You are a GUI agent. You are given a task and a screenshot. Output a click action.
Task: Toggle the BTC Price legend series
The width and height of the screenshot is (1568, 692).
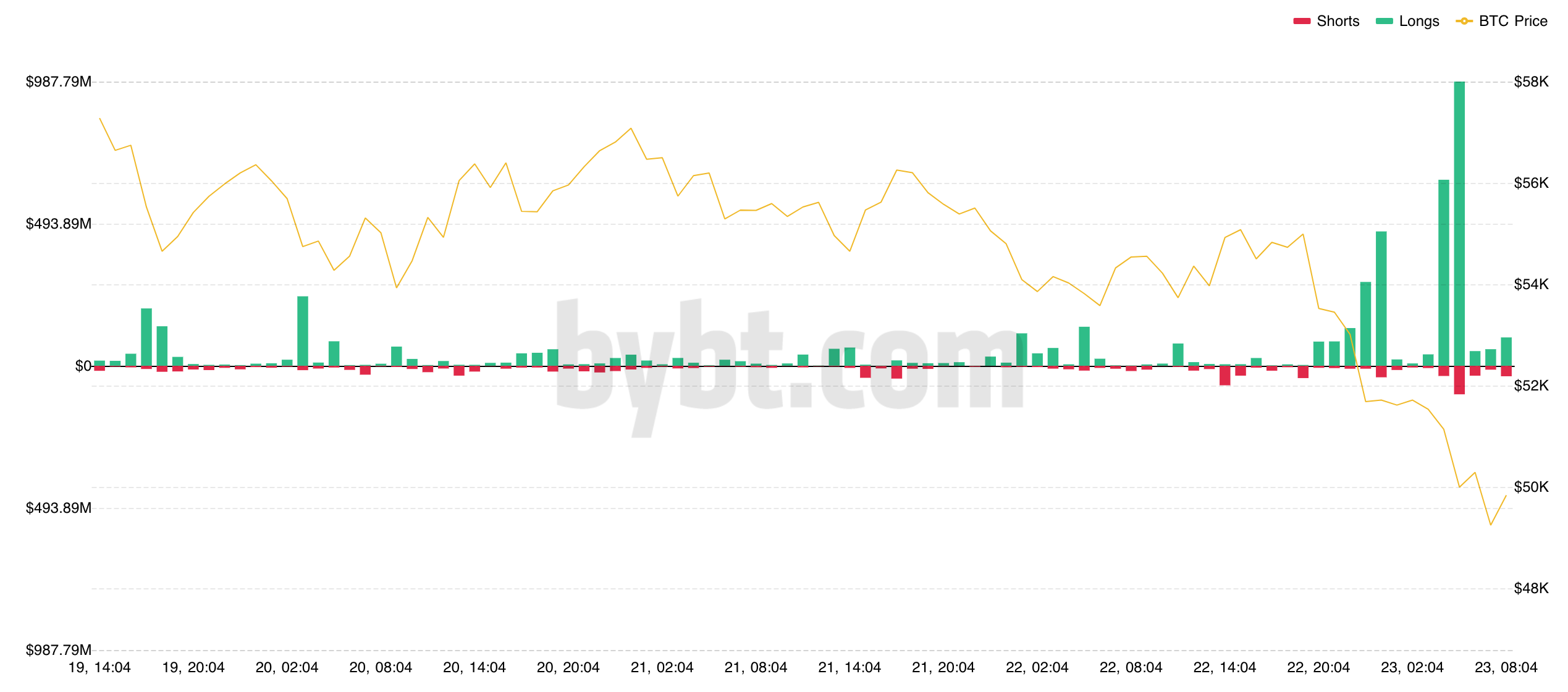click(x=1501, y=21)
